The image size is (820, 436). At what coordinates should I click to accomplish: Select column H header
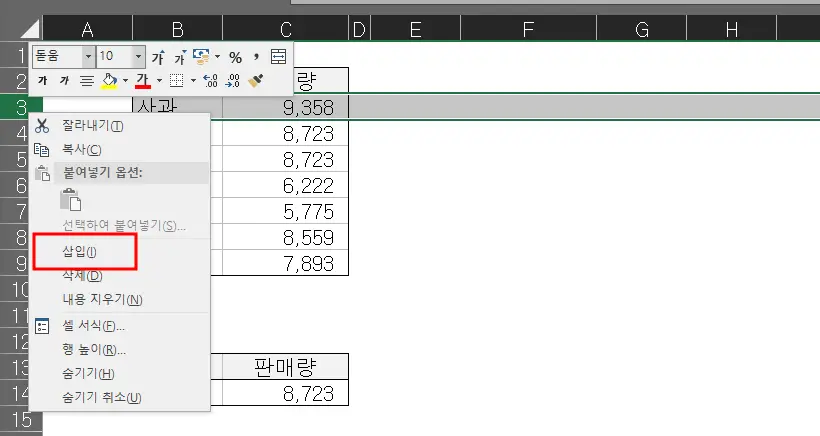[732, 29]
